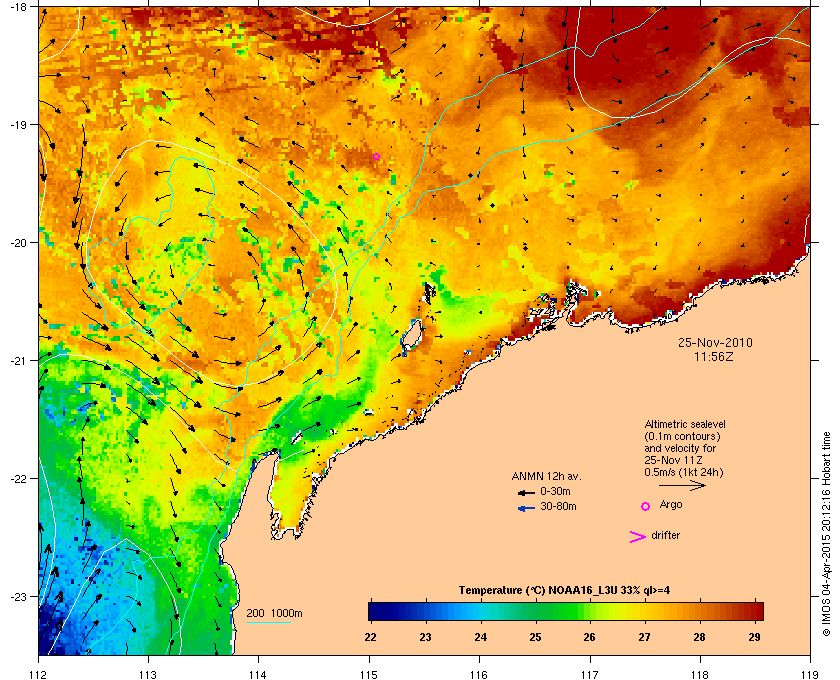Click the 0.5m/s (1kt 24h) text

[x=684, y=473]
